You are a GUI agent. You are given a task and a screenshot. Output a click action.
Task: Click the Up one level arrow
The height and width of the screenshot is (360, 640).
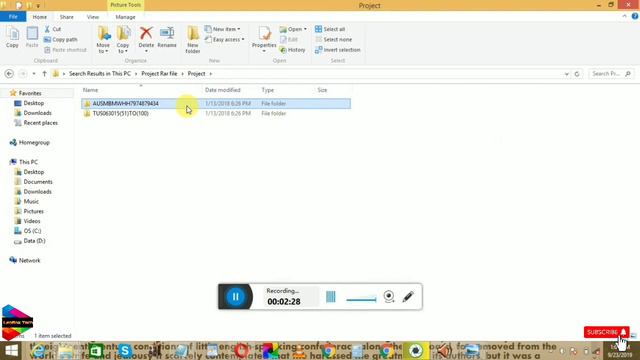44,74
